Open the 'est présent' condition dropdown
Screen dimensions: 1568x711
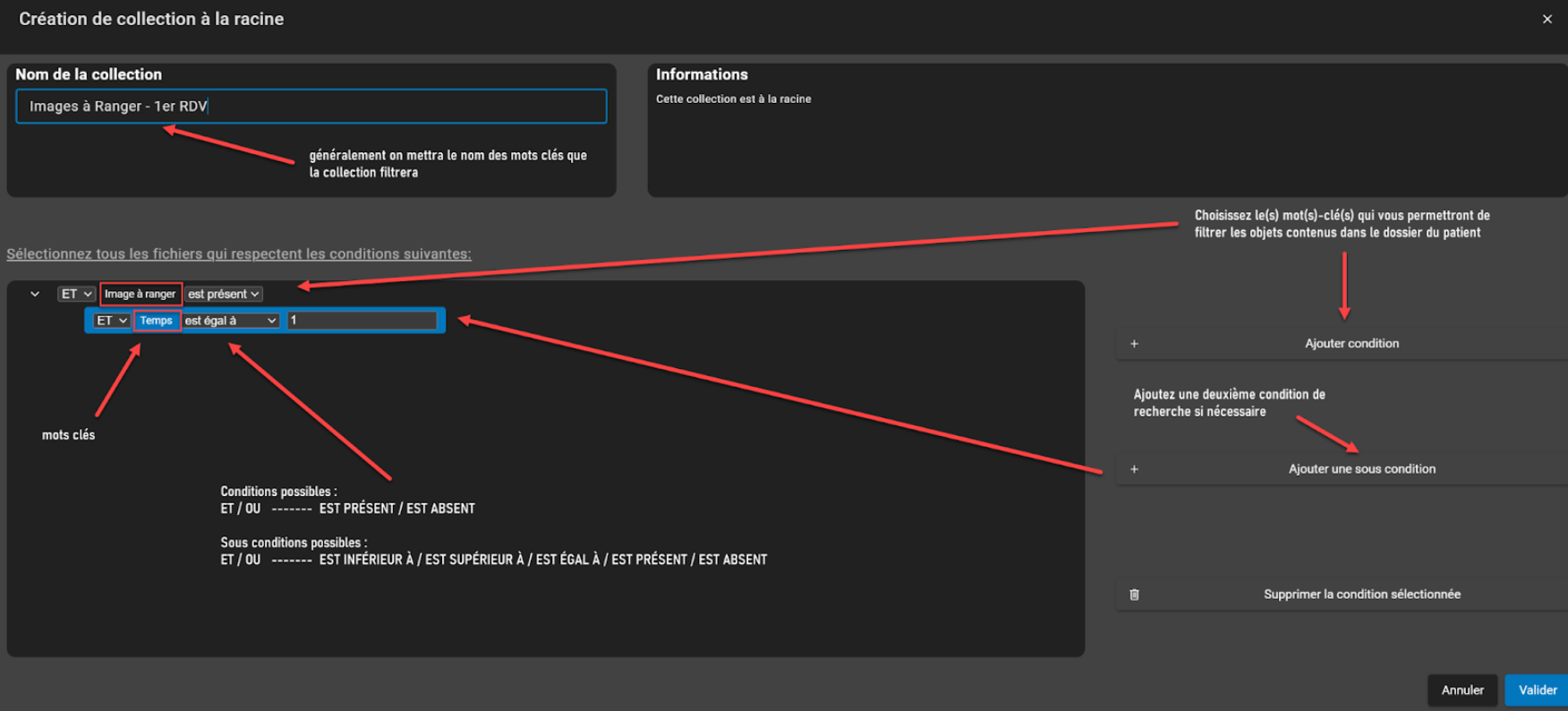tap(223, 294)
